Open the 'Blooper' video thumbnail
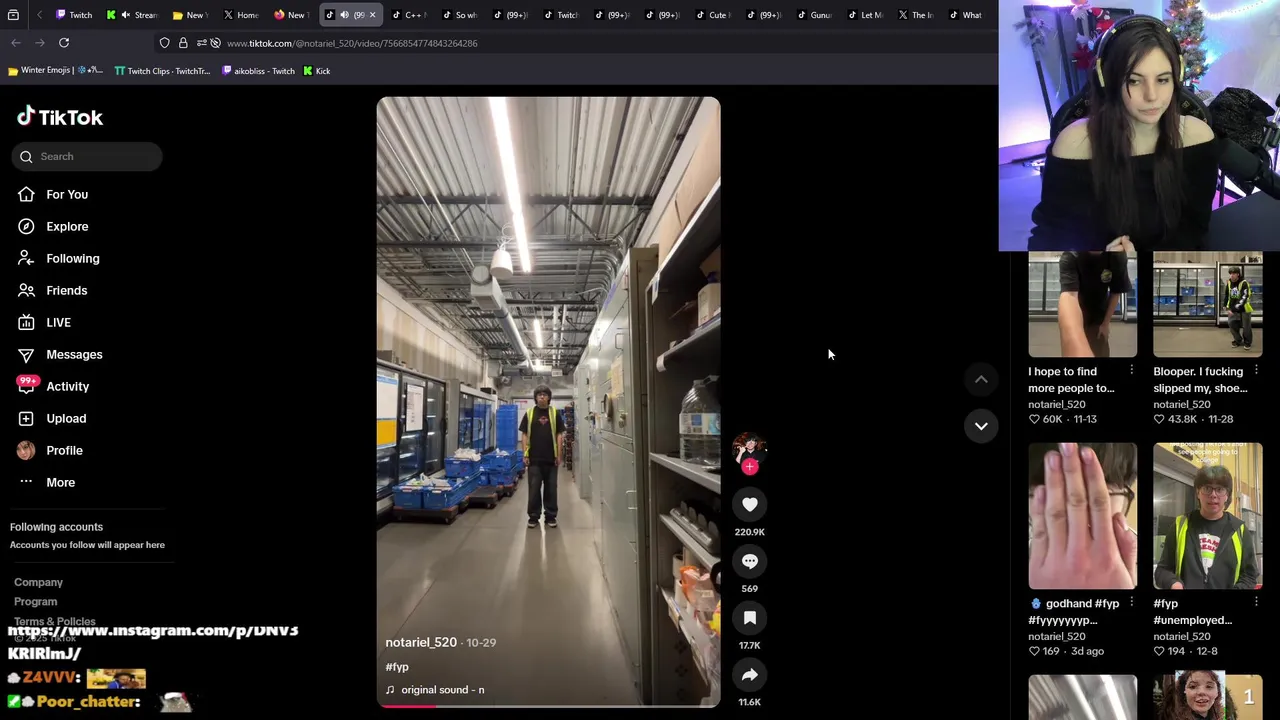This screenshot has height=720, width=1280. tap(1207, 304)
